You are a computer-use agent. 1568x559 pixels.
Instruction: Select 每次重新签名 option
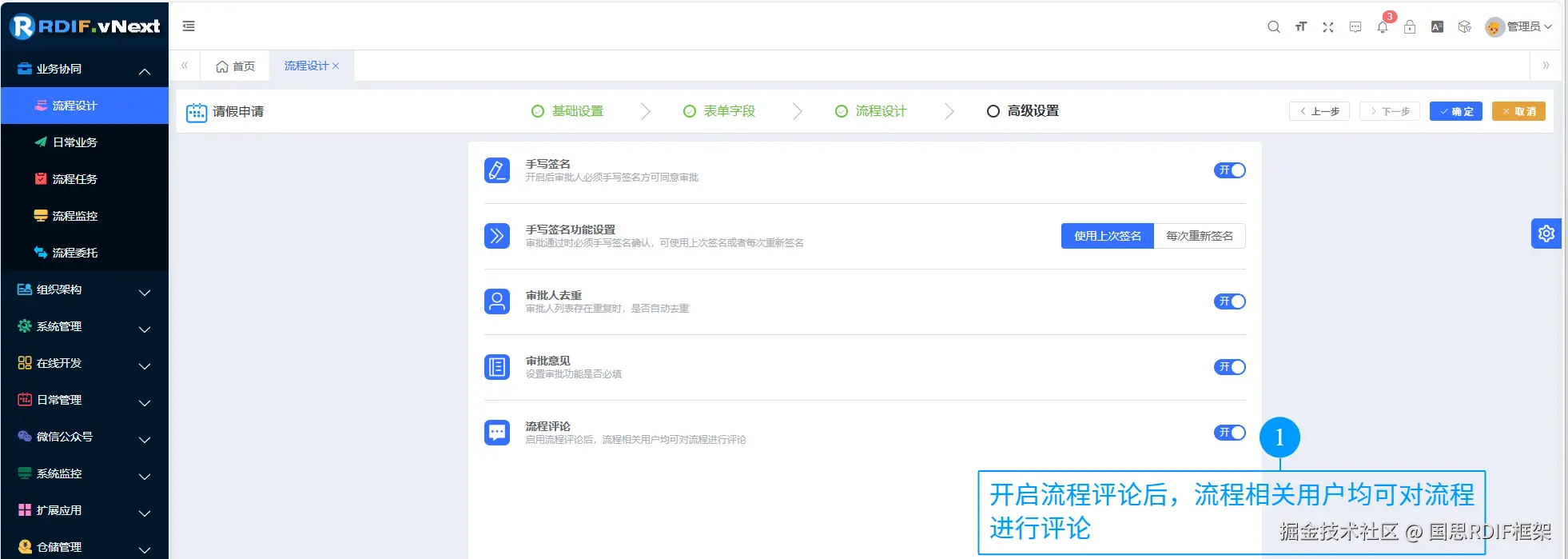pos(1200,236)
